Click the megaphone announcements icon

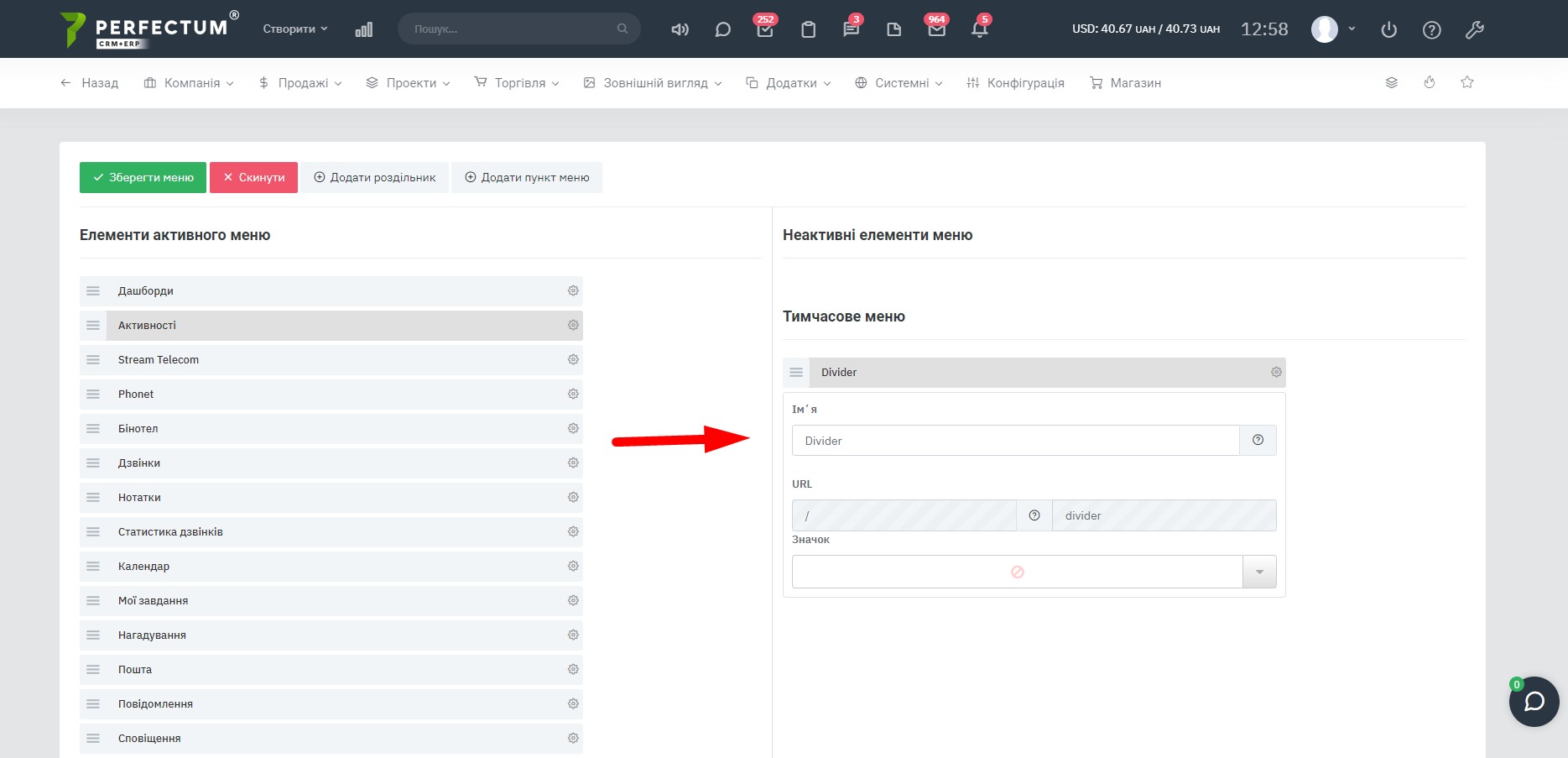(680, 29)
